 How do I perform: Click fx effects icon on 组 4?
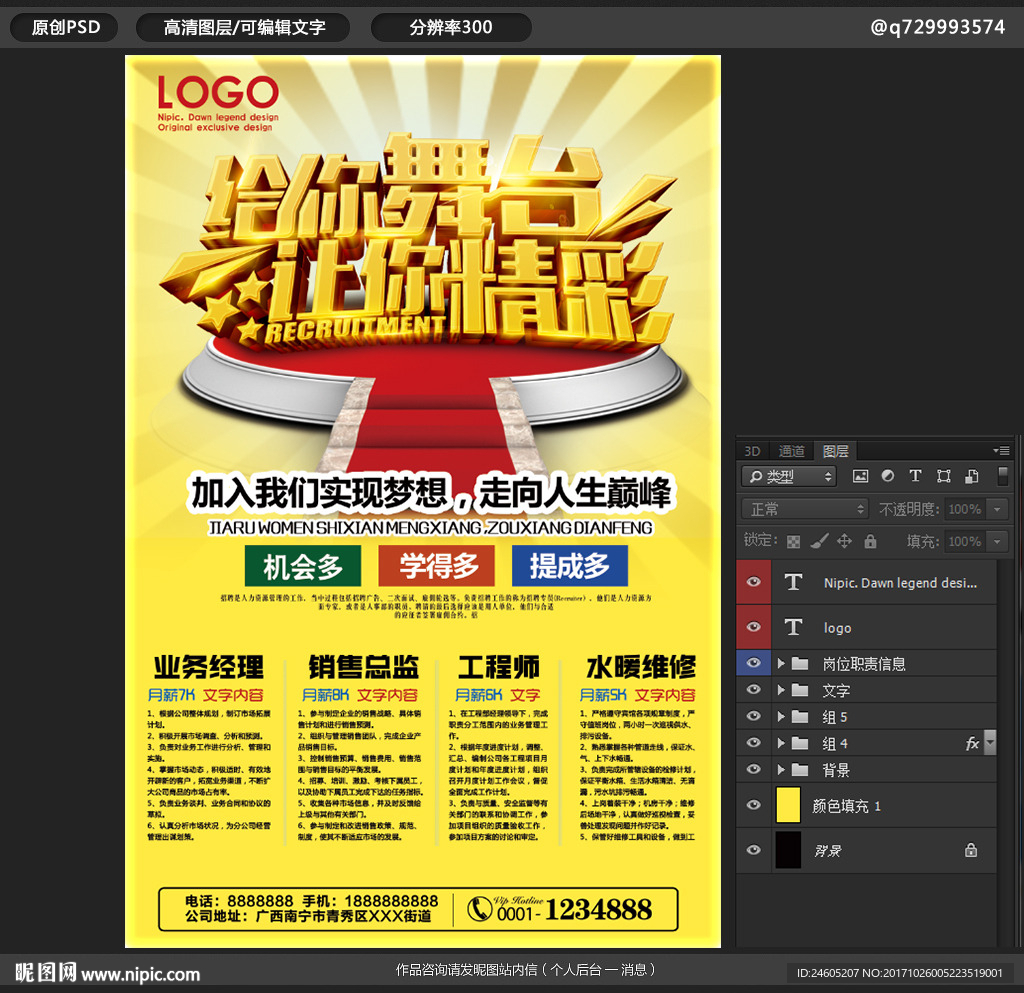coord(972,743)
